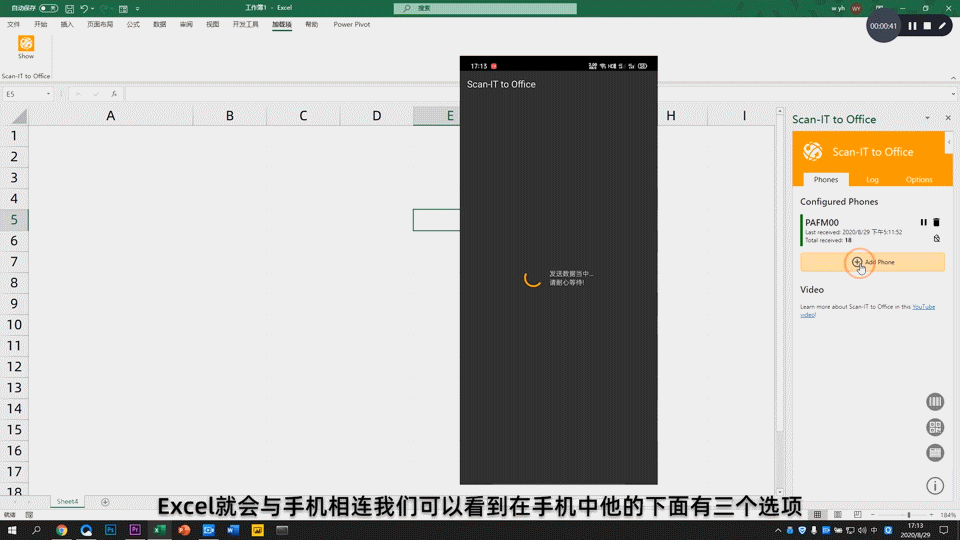Viewport: 960px width, 540px height.
Task: Open Word from taskbar
Action: click(x=233, y=530)
